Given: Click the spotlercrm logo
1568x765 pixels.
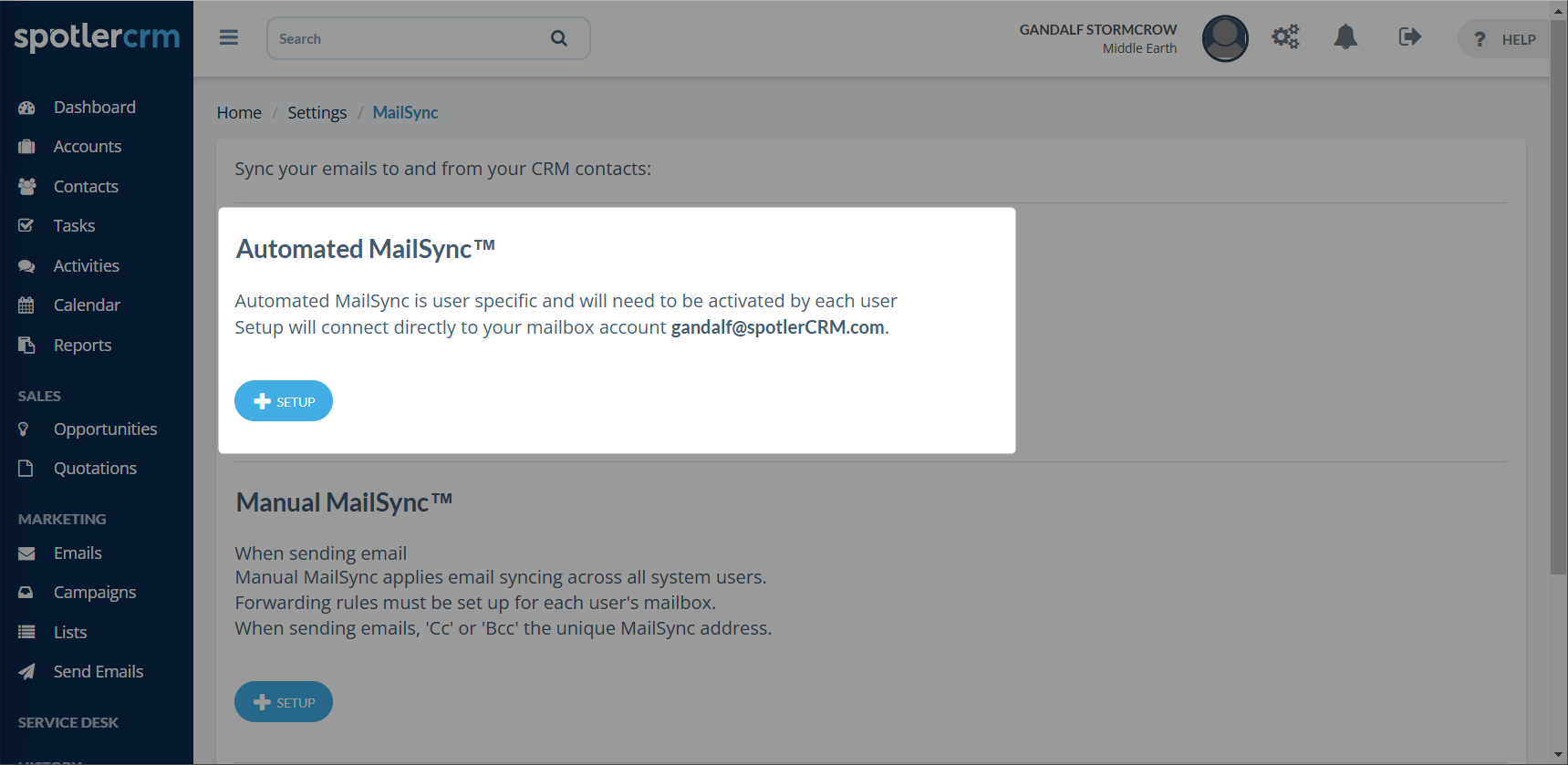Looking at the screenshot, I should 97,37.
